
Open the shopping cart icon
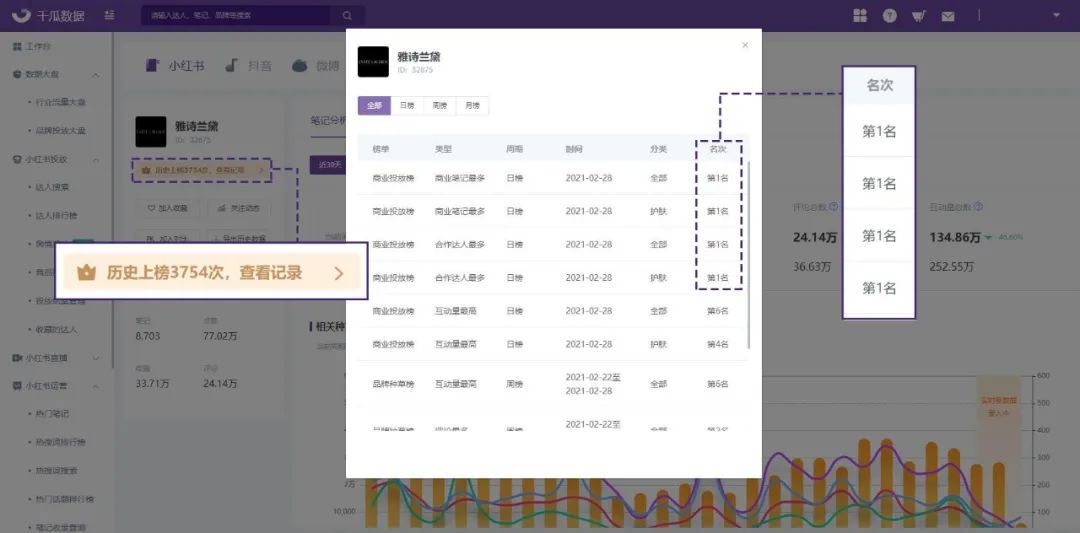[x=919, y=15]
